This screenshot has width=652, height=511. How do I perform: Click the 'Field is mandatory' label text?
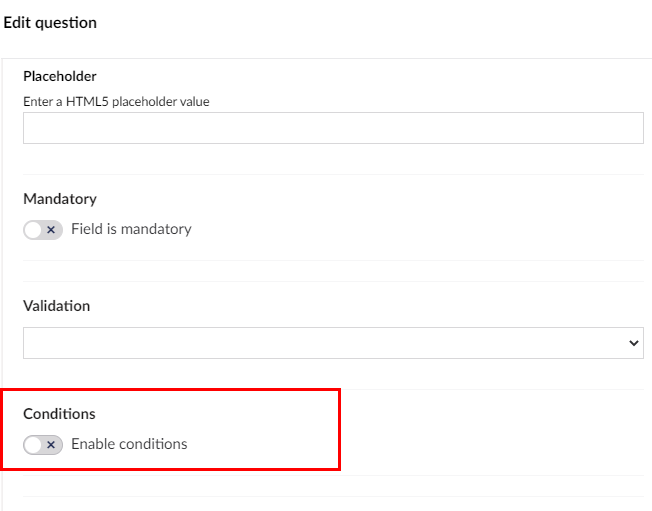pos(131,229)
